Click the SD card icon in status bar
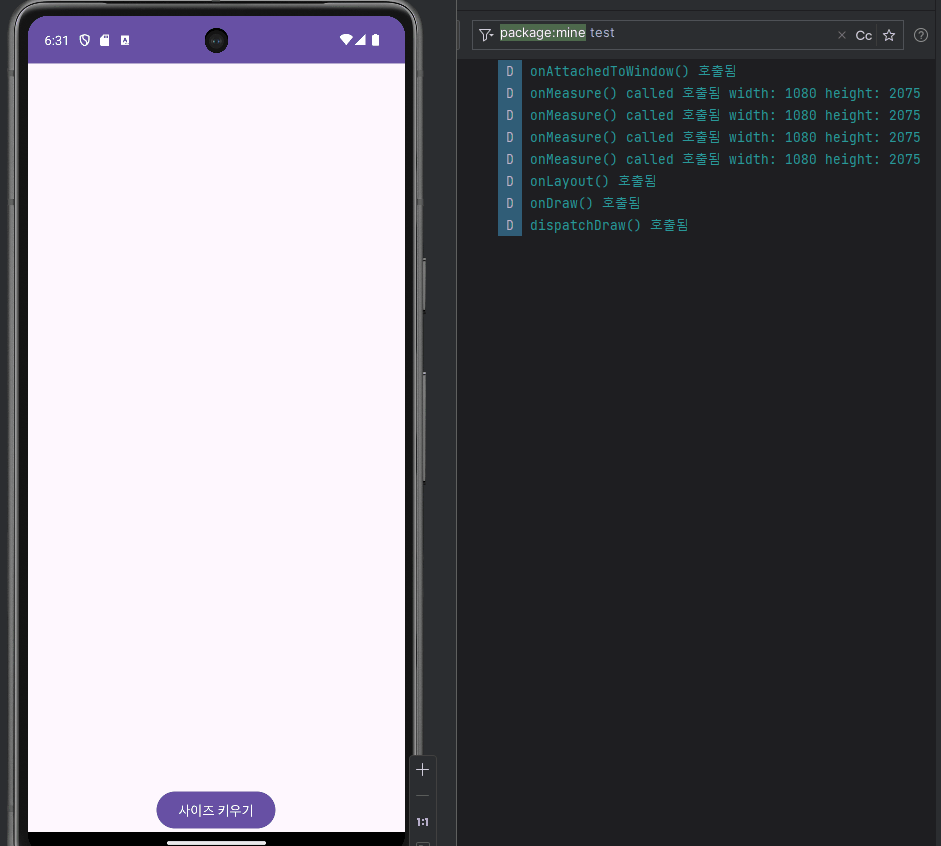The width and height of the screenshot is (941, 846). pos(104,40)
